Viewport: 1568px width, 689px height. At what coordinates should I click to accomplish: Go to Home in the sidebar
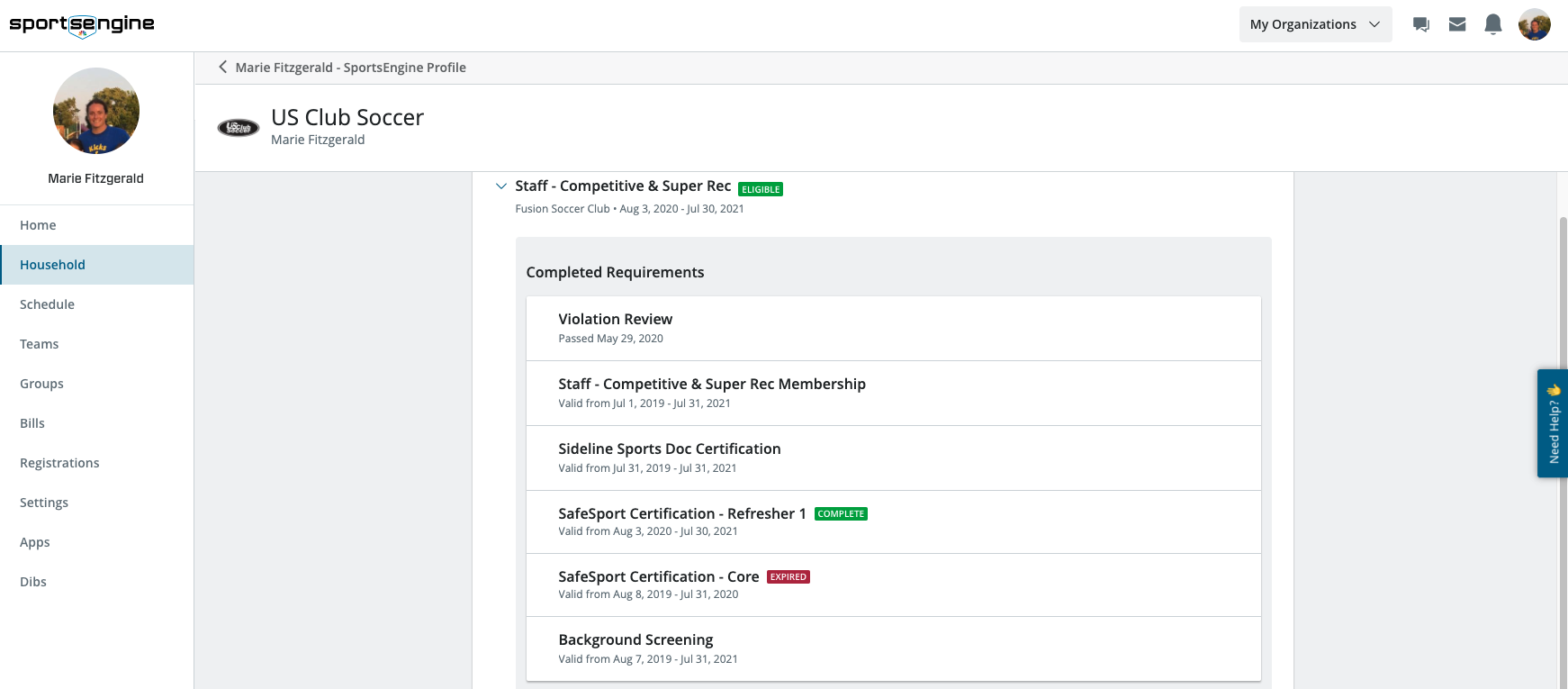click(38, 225)
